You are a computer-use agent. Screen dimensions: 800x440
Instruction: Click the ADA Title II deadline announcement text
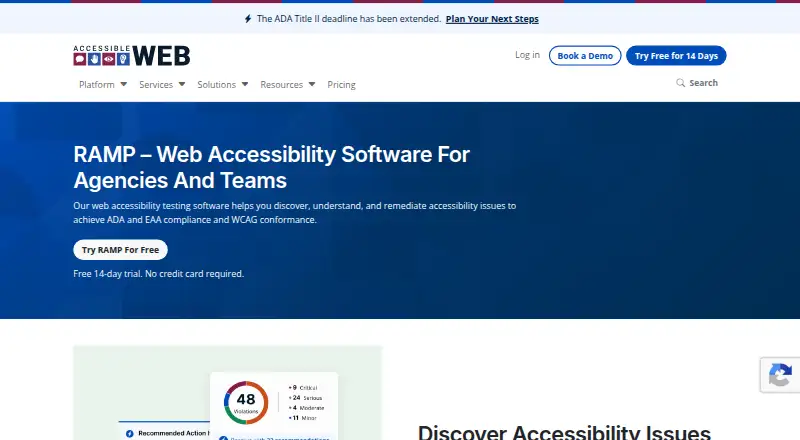[348, 19]
